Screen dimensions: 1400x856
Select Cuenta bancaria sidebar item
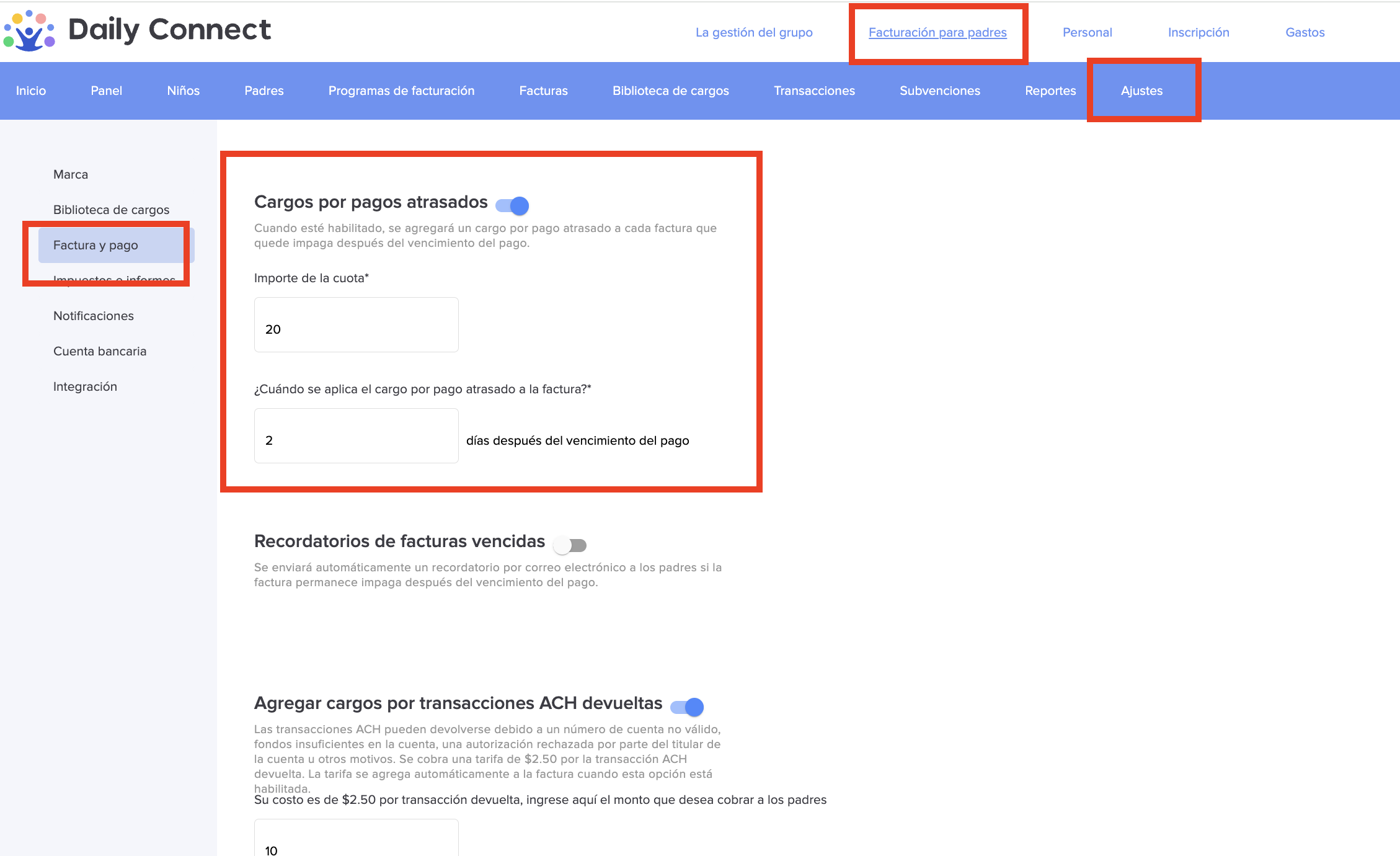pyautogui.click(x=100, y=351)
